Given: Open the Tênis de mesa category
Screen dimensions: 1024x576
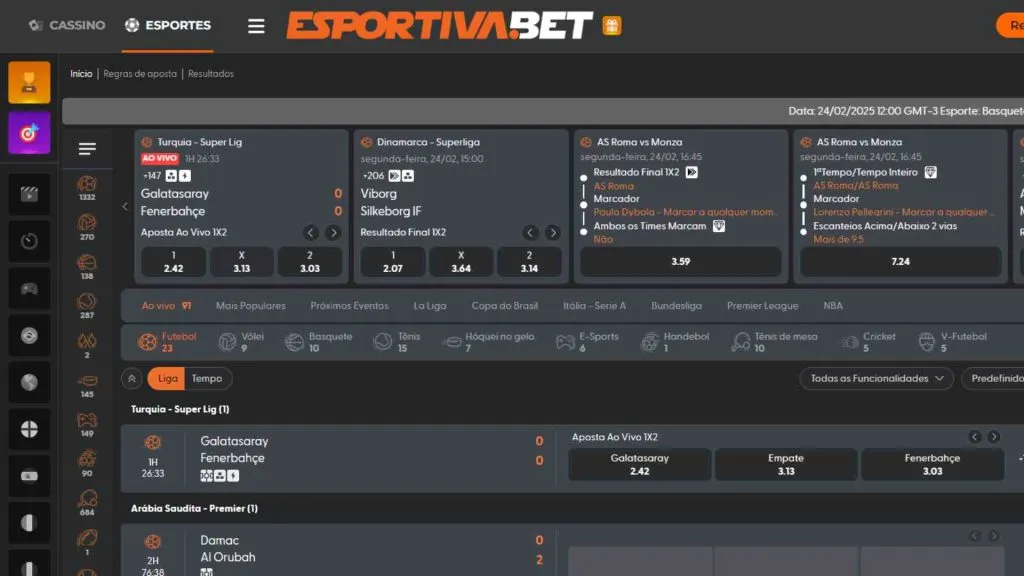Looking at the screenshot, I should click(740, 340).
